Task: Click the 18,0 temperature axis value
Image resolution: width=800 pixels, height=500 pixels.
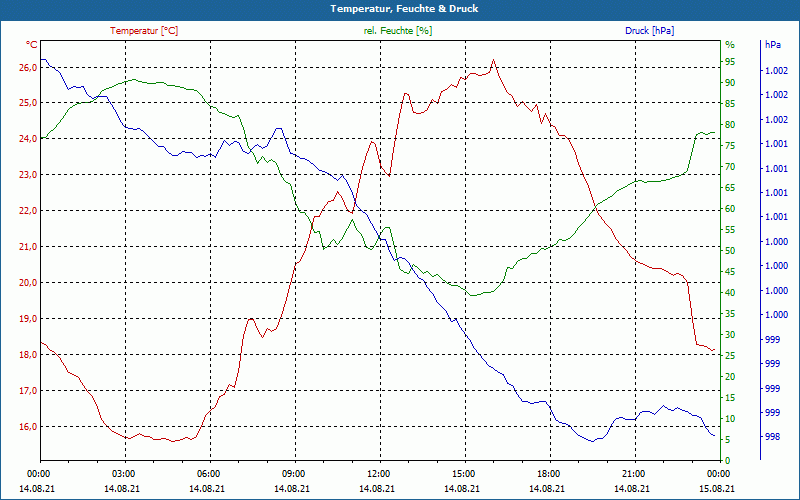Action: coord(28,355)
